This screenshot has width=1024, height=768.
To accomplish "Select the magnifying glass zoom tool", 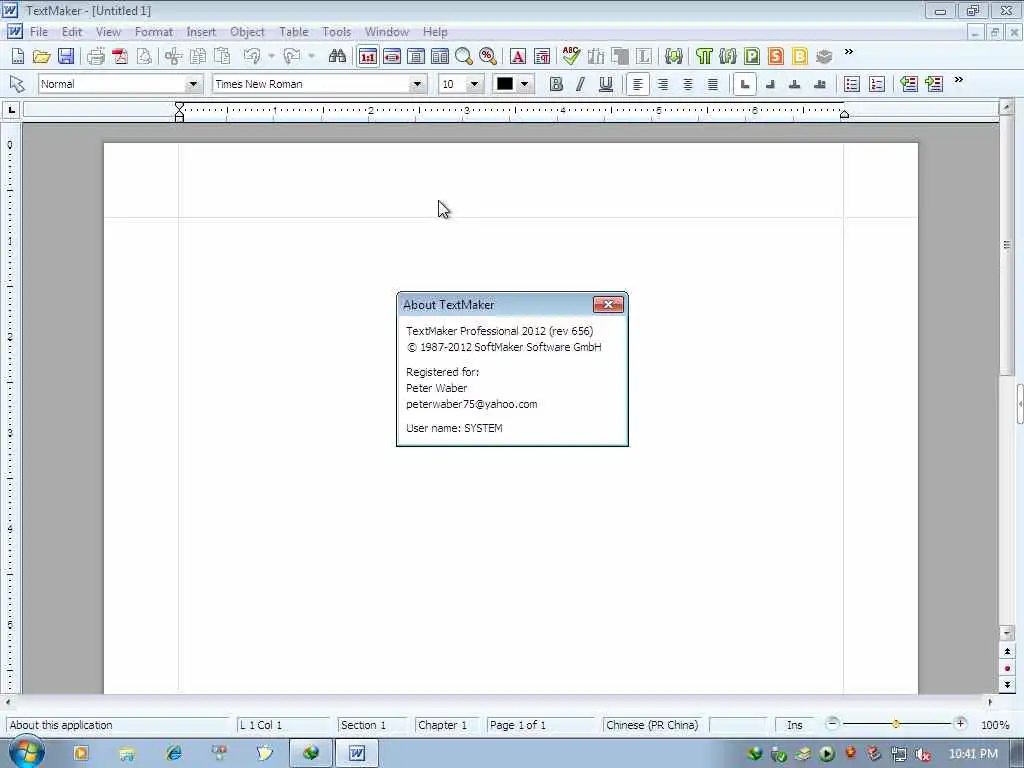I will [464, 57].
